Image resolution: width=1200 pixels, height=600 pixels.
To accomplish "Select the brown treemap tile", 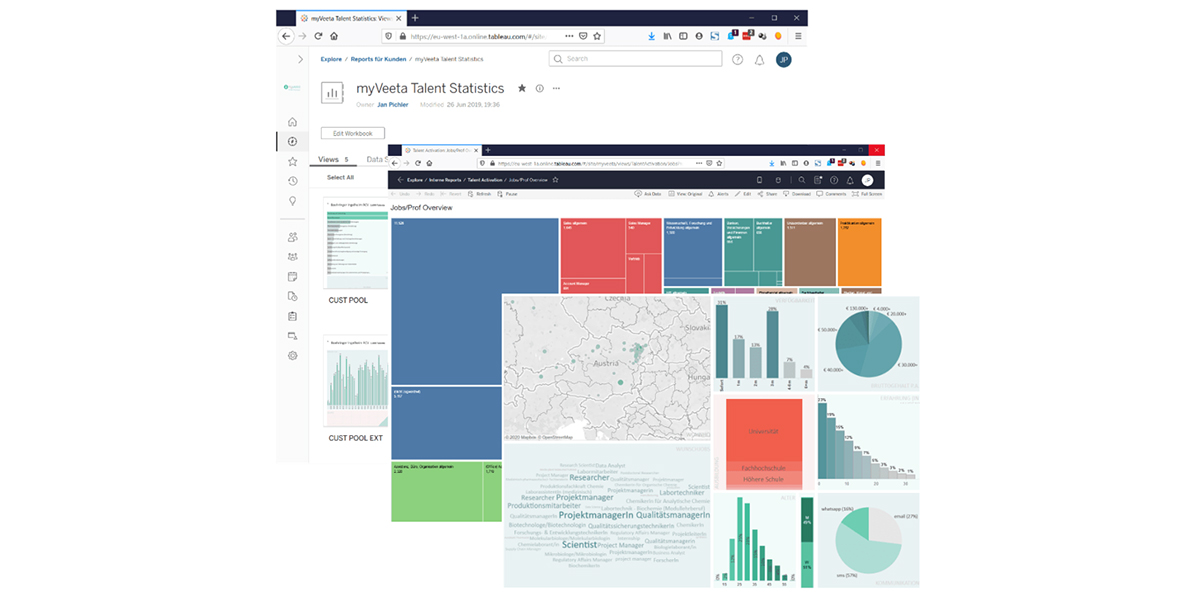I will (x=809, y=252).
